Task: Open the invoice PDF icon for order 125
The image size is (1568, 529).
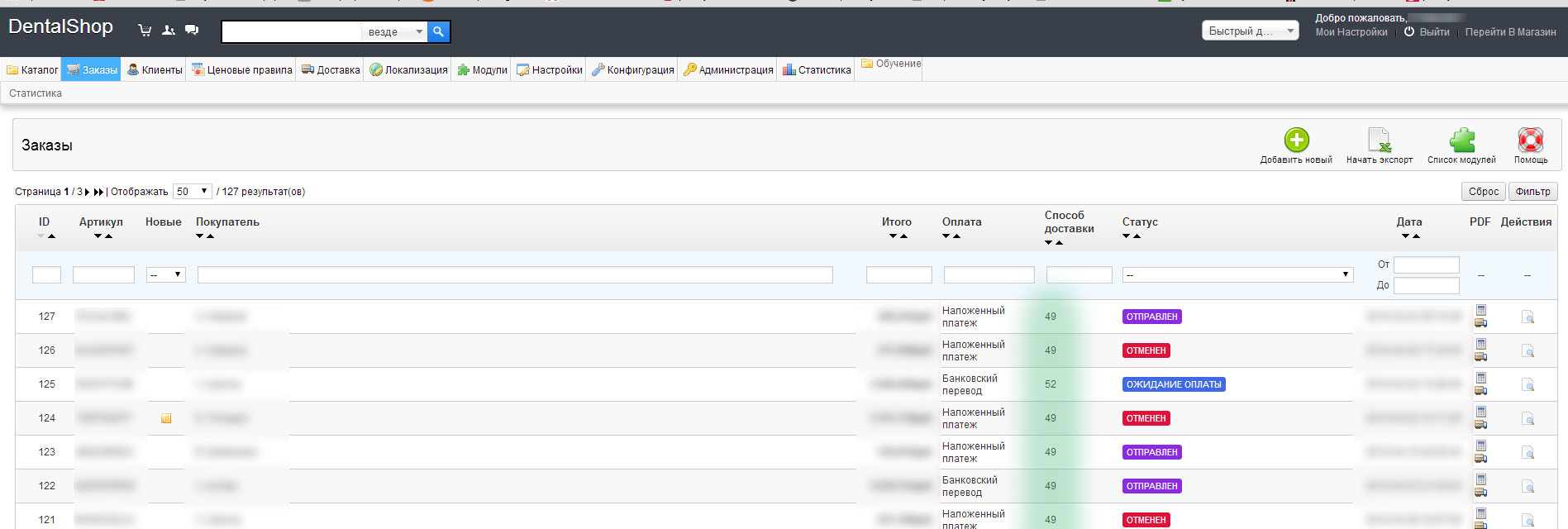Action: [x=1480, y=378]
